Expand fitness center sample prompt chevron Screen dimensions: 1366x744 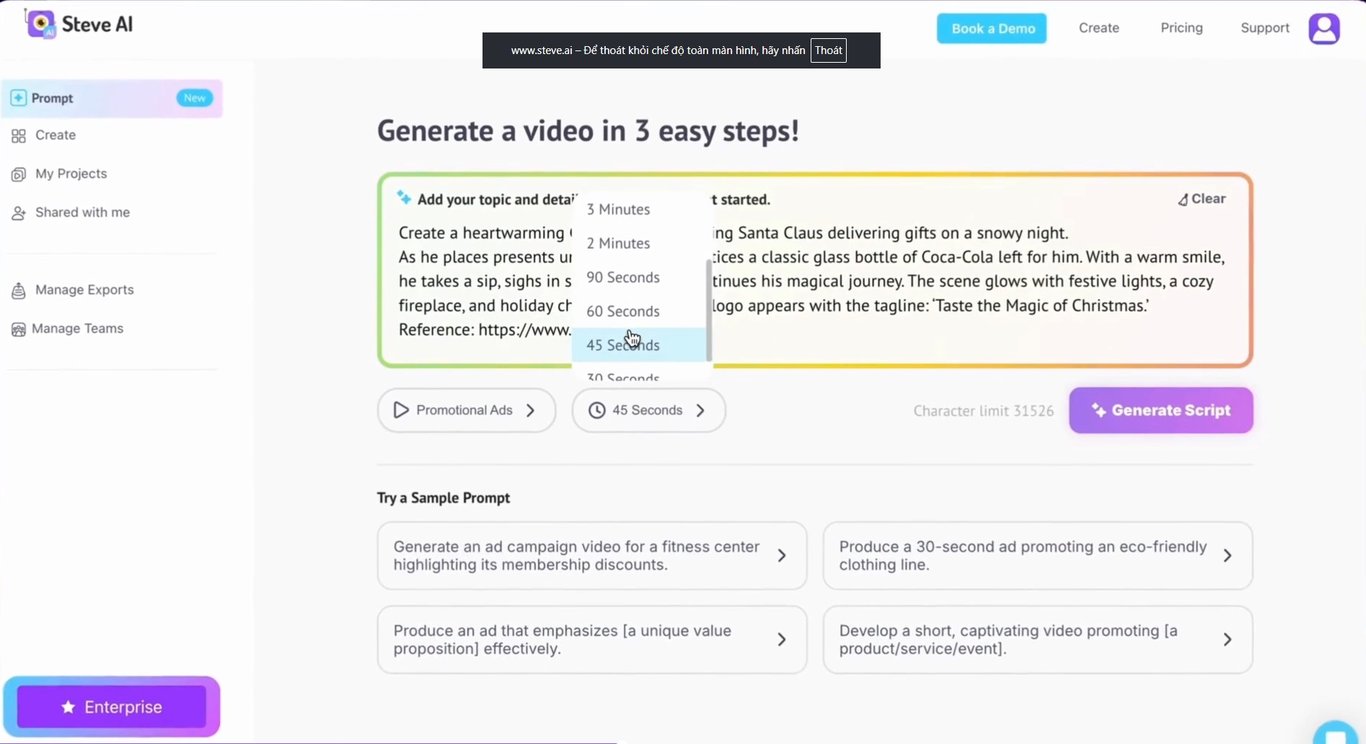(782, 556)
